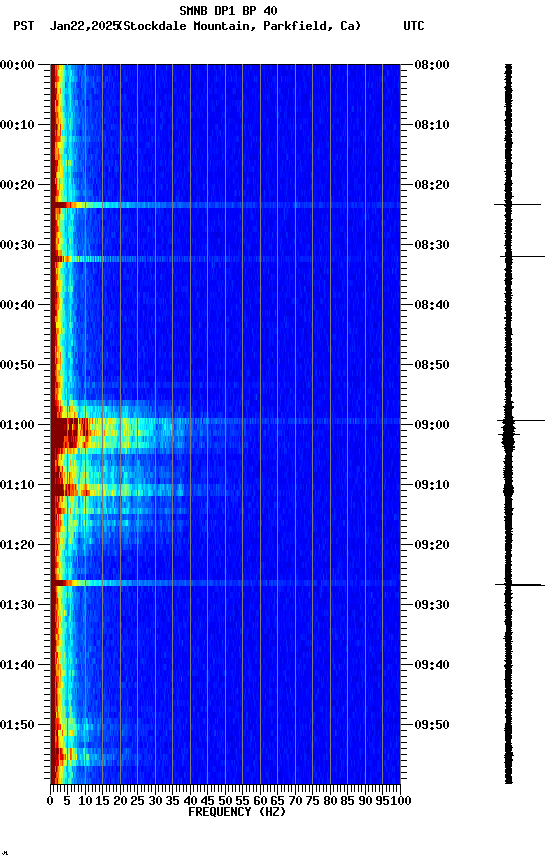This screenshot has height=864, width=552.
Task: Click the 50 Hz frequency tick label
Action: [225, 802]
